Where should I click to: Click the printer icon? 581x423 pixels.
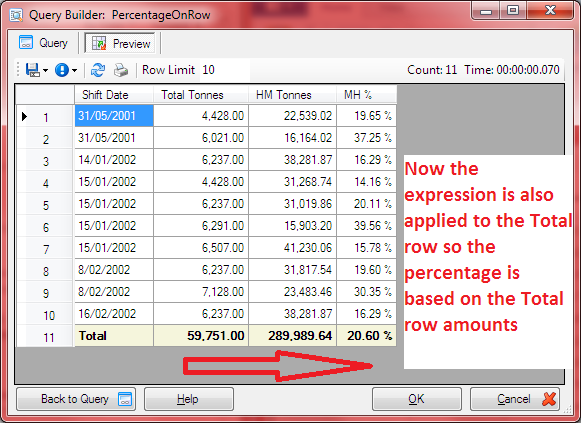click(x=121, y=70)
